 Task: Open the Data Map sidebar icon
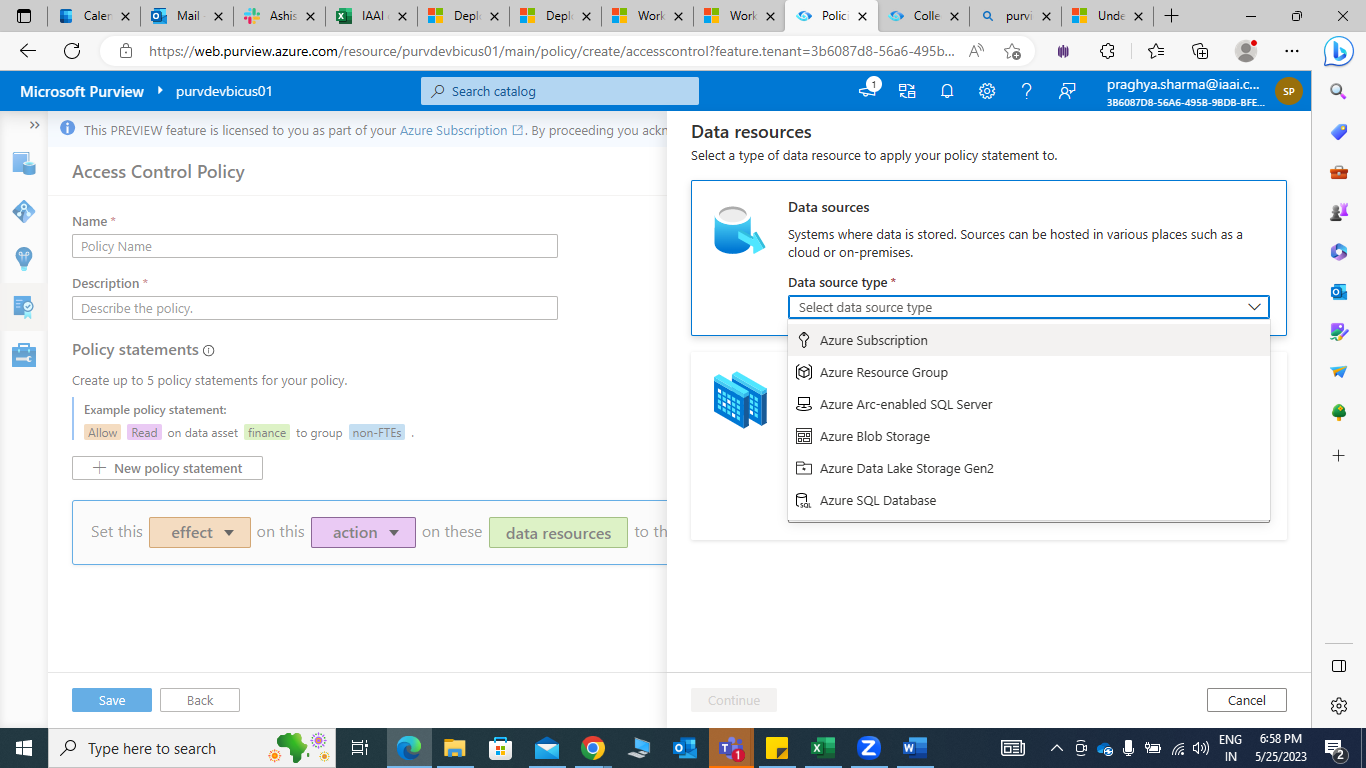pyautogui.click(x=24, y=211)
